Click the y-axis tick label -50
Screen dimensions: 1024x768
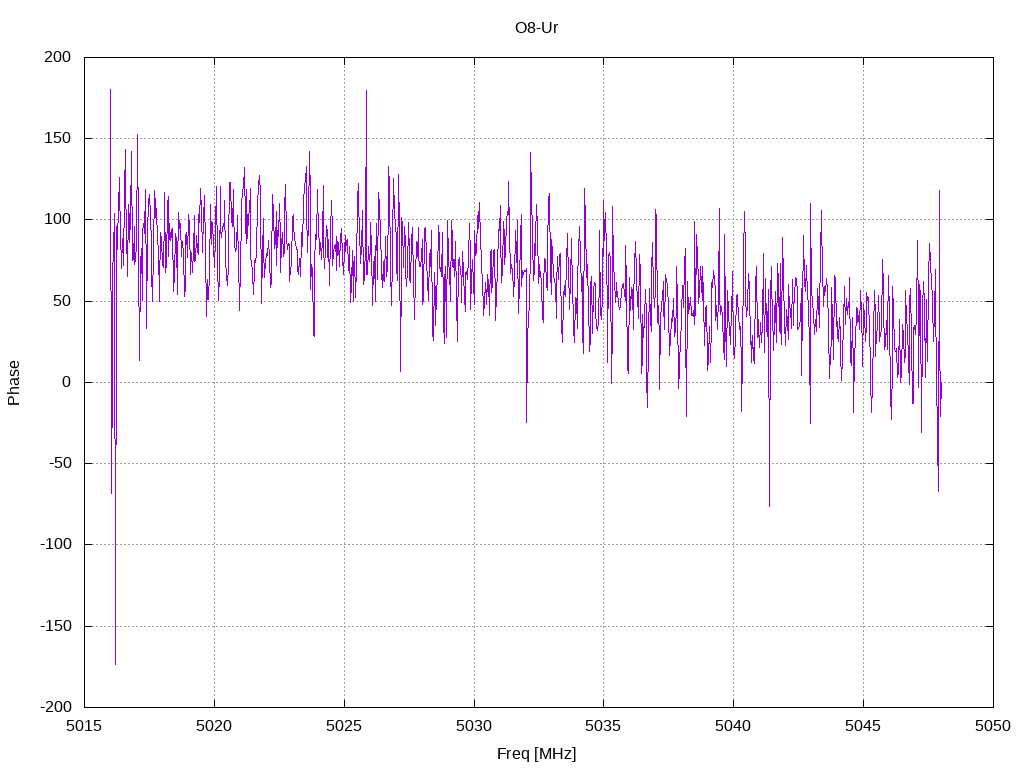tap(59, 463)
